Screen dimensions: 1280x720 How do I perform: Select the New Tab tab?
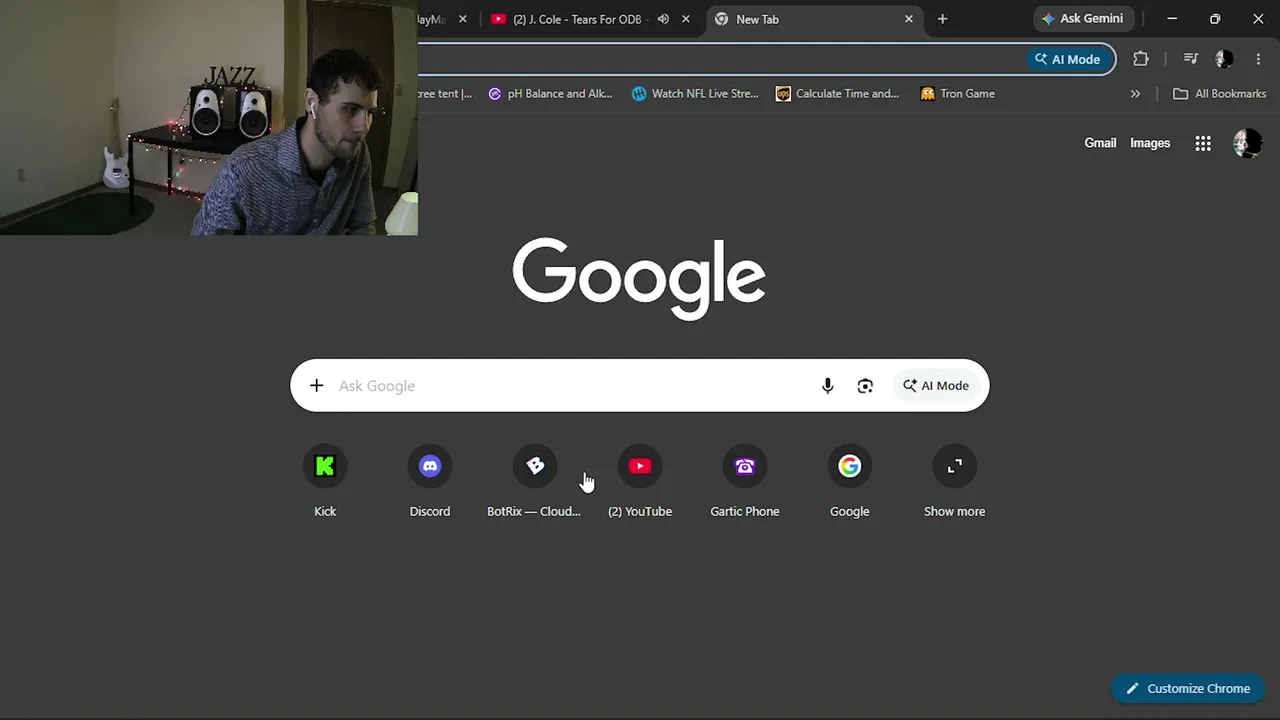(x=815, y=19)
